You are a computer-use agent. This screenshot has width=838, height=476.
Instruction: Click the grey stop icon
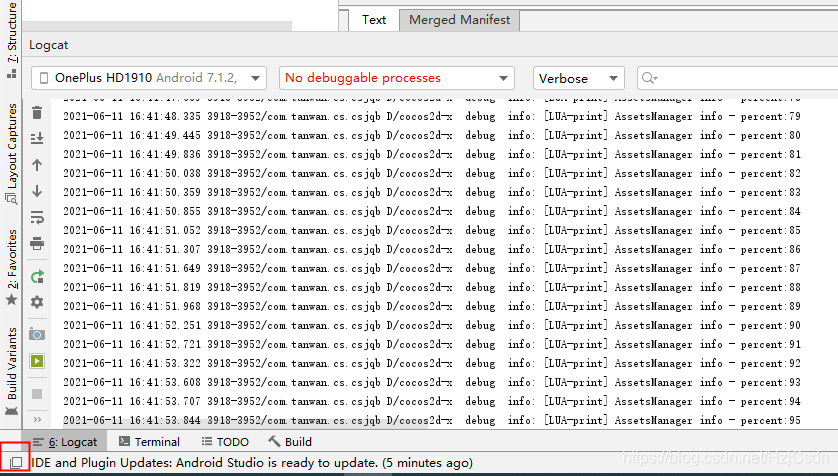pos(37,394)
